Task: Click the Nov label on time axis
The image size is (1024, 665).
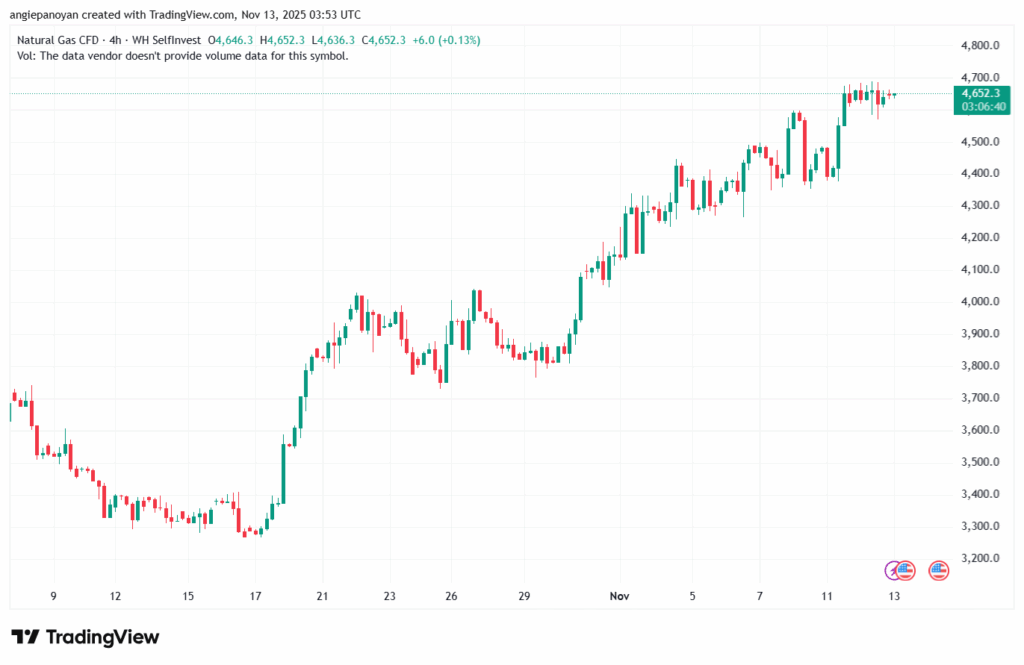Action: point(621,596)
